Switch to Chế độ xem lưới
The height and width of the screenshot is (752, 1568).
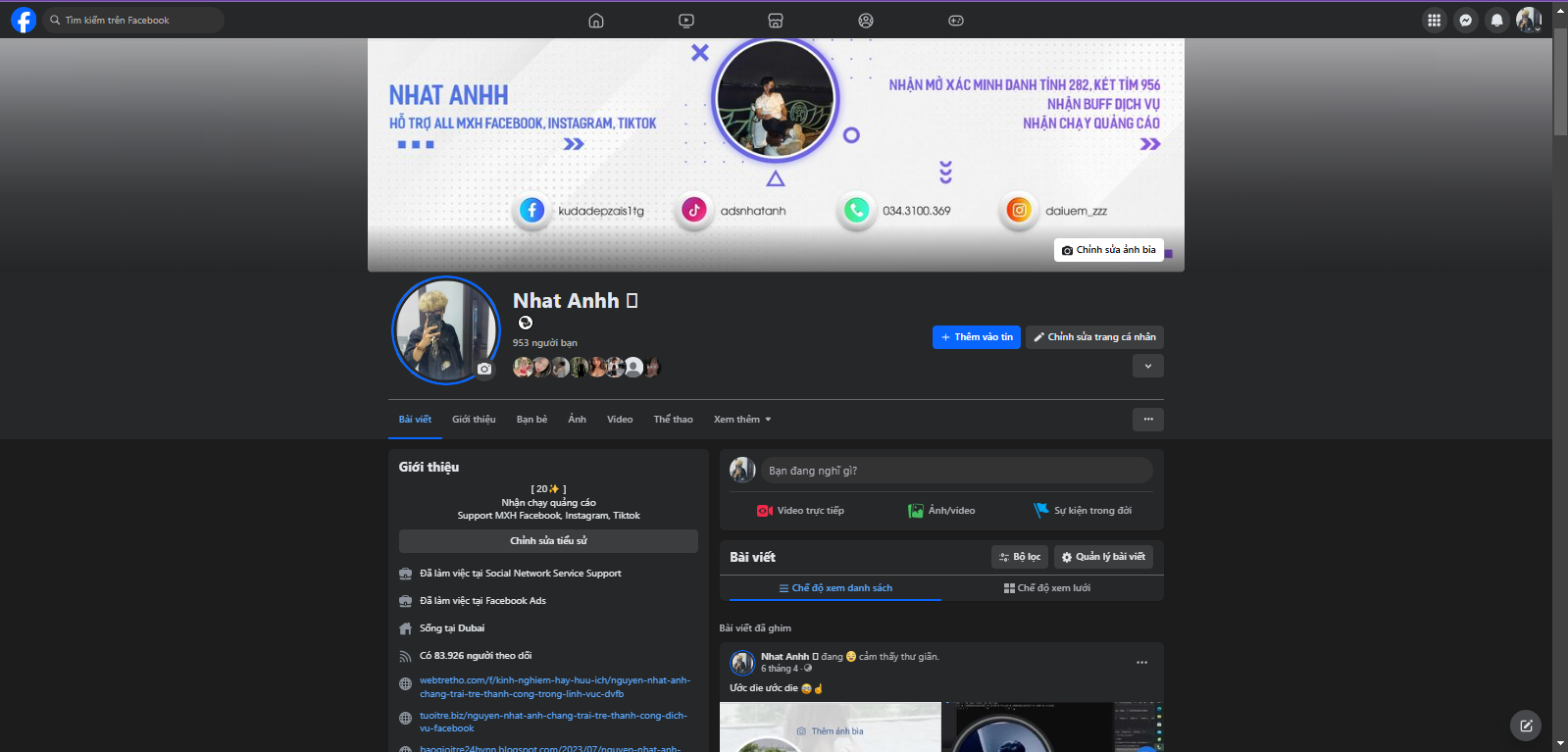tap(1047, 588)
